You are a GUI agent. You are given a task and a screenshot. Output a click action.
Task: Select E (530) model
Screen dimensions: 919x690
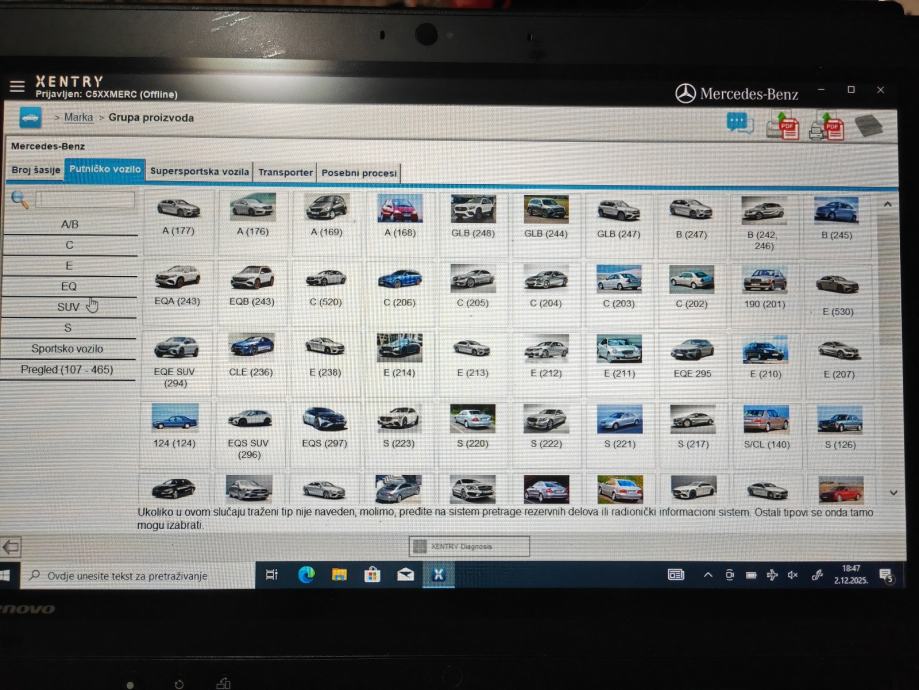[x=838, y=294]
